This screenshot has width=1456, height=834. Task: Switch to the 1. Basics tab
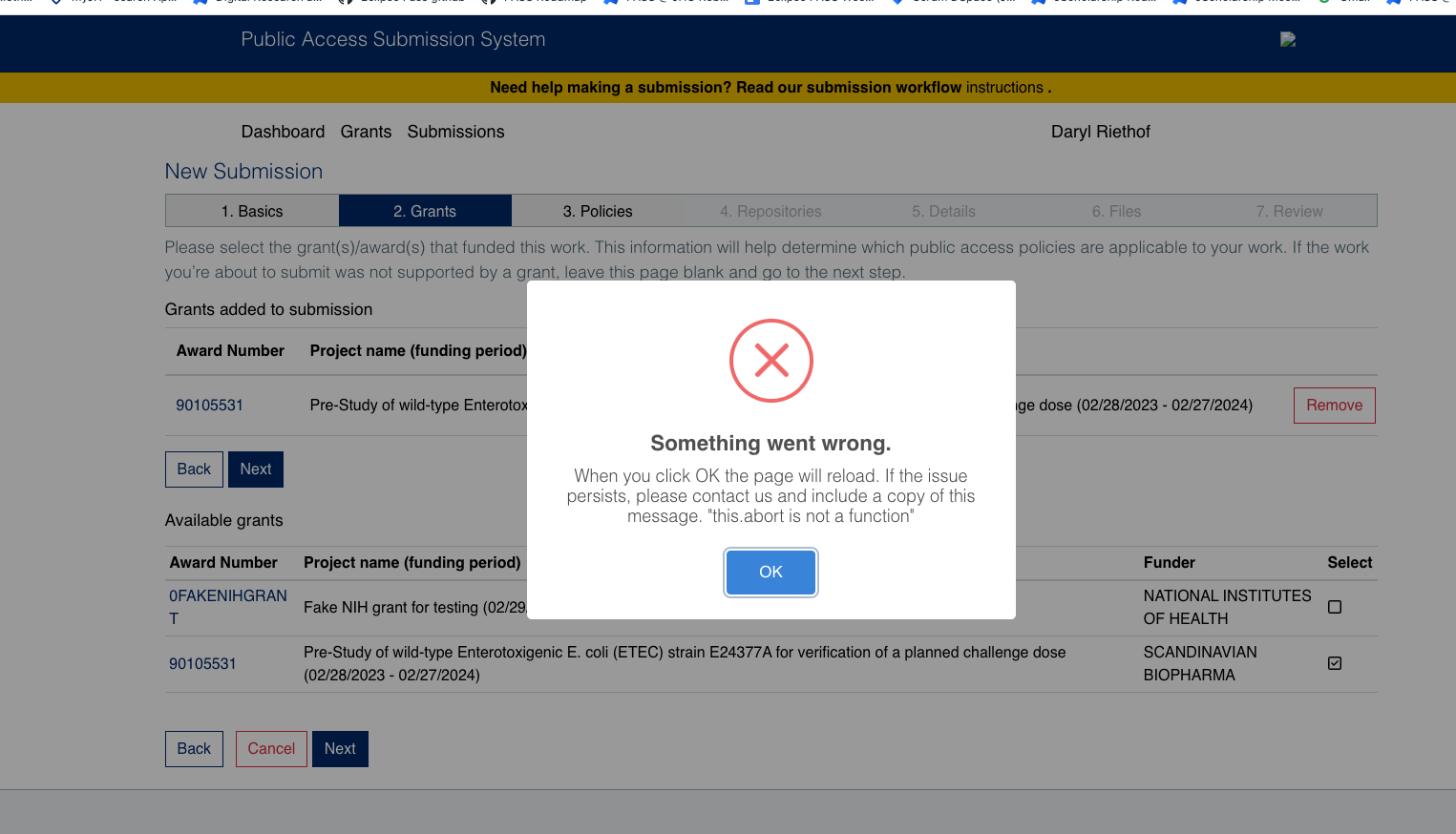point(251,210)
